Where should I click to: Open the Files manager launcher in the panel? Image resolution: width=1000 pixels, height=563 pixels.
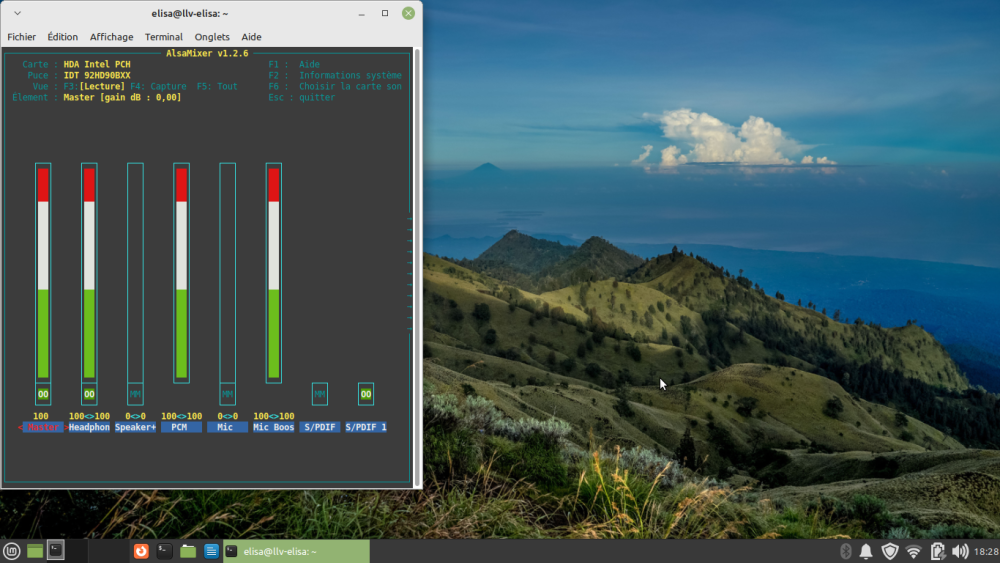click(x=188, y=551)
